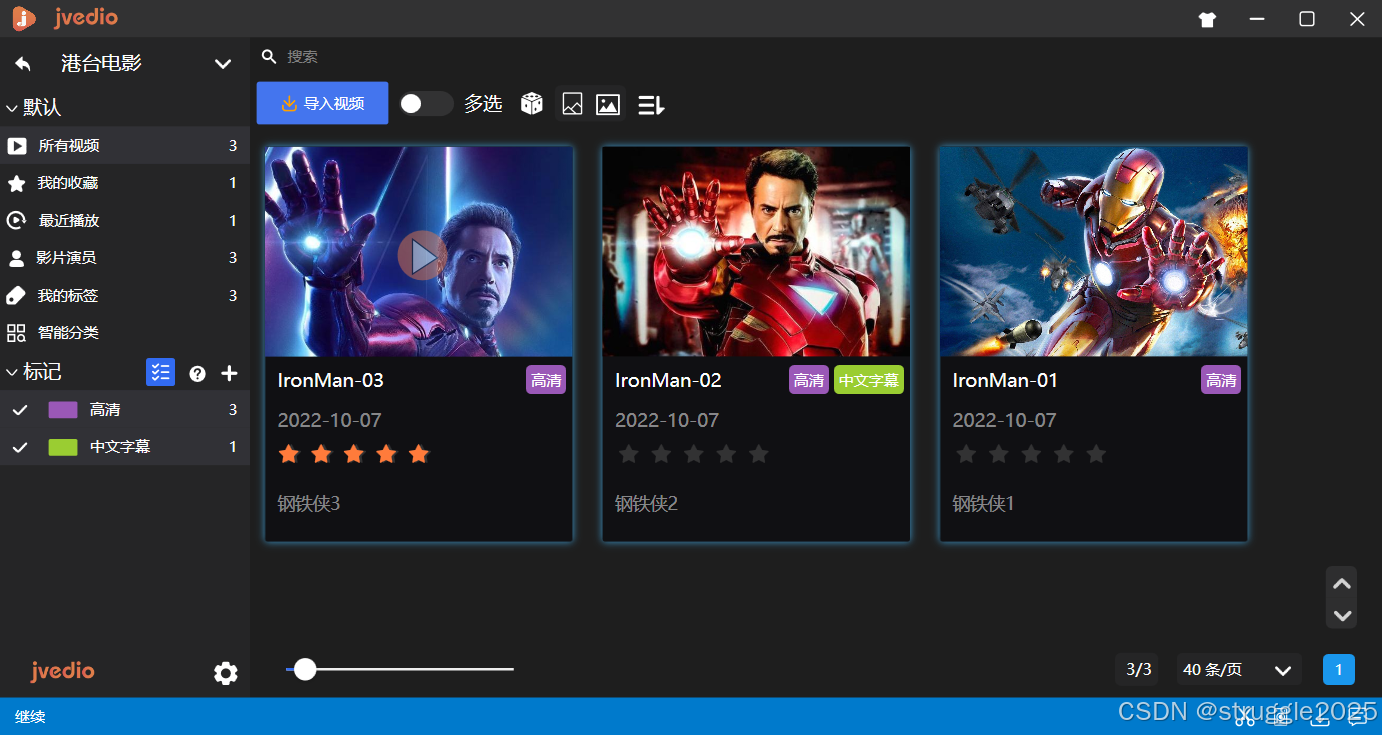Image resolution: width=1382 pixels, height=735 pixels.
Task: Click the 钢铁侠1 description text
Action: (984, 504)
